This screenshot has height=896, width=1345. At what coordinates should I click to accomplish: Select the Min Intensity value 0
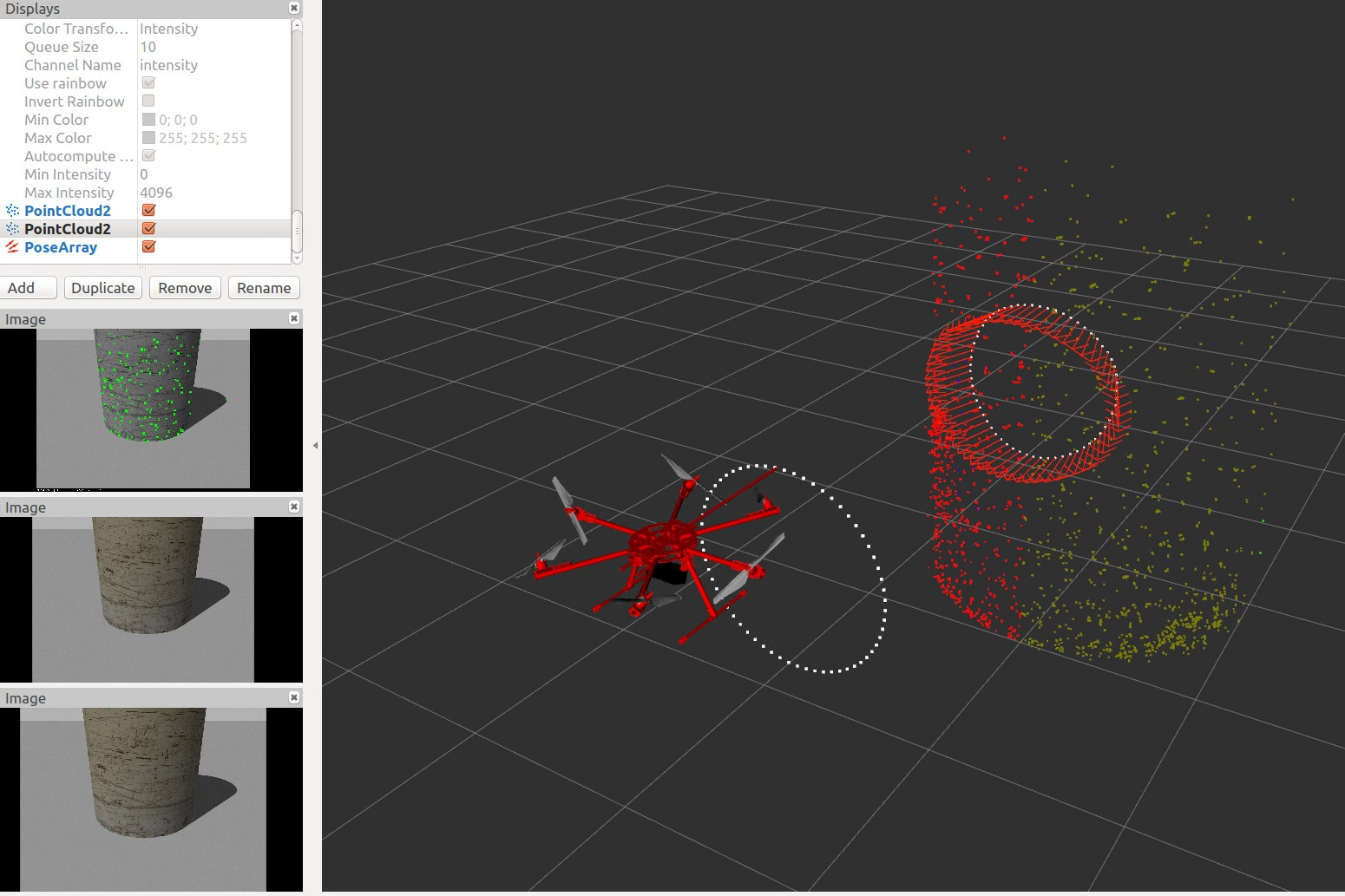point(144,174)
